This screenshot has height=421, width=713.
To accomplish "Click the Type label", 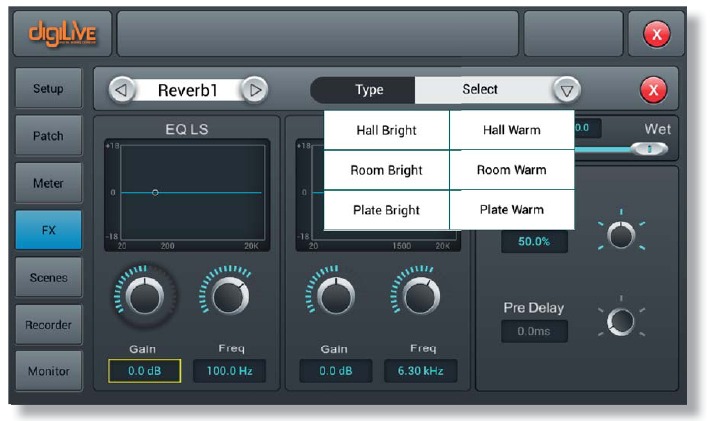I will [369, 90].
